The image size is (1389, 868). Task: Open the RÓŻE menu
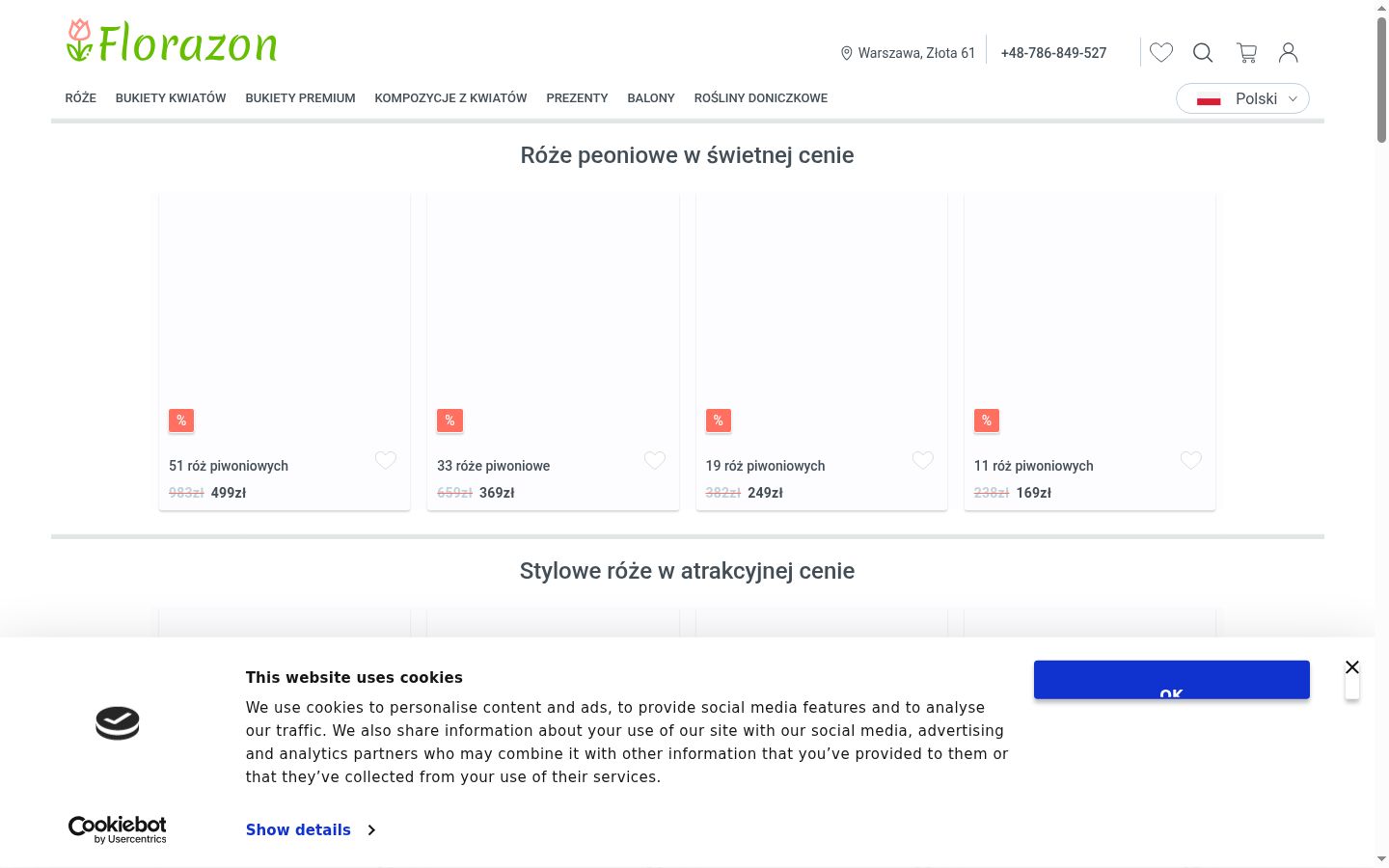(81, 98)
